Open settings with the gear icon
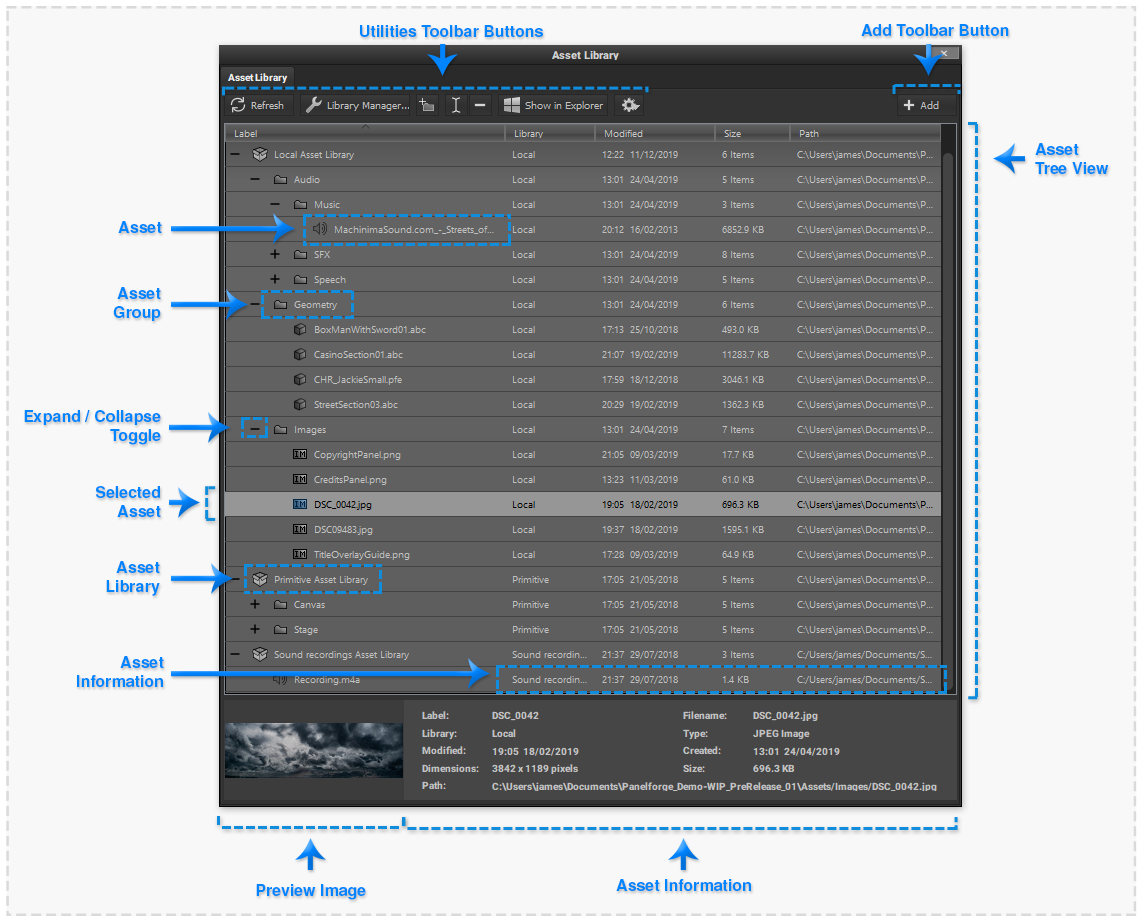 [631, 105]
